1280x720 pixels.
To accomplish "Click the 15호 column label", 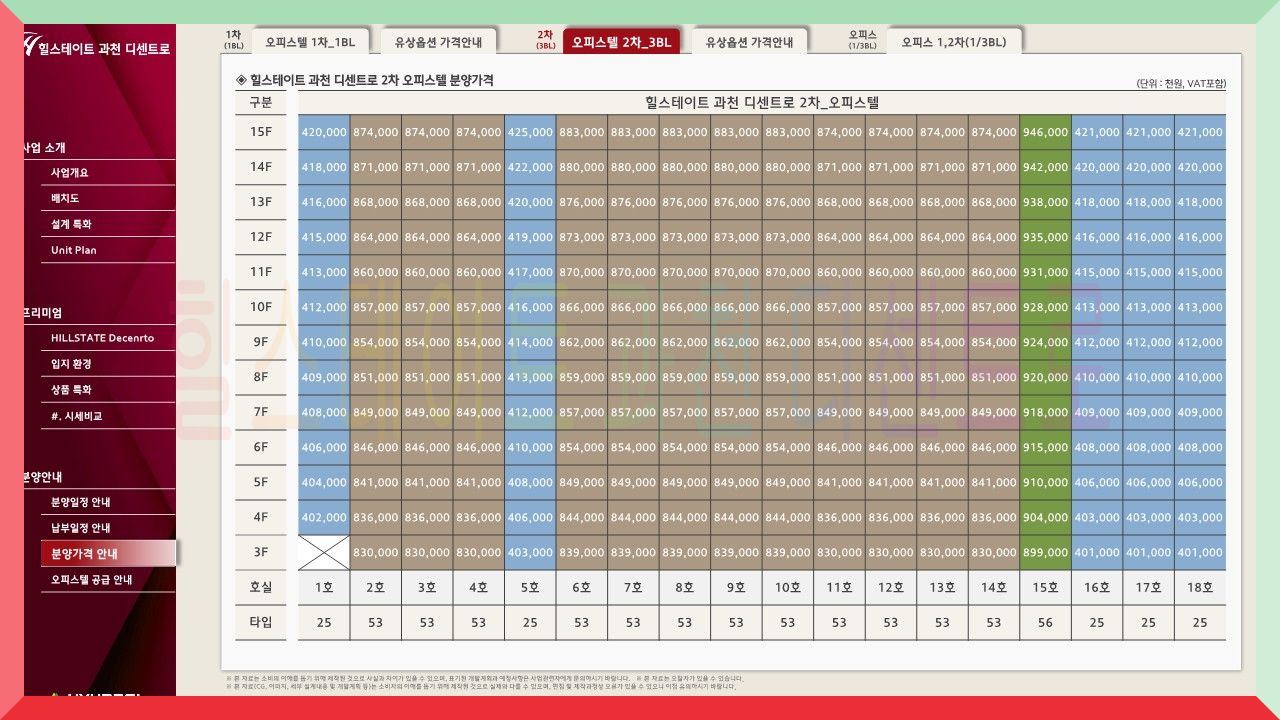I will [x=1045, y=588].
